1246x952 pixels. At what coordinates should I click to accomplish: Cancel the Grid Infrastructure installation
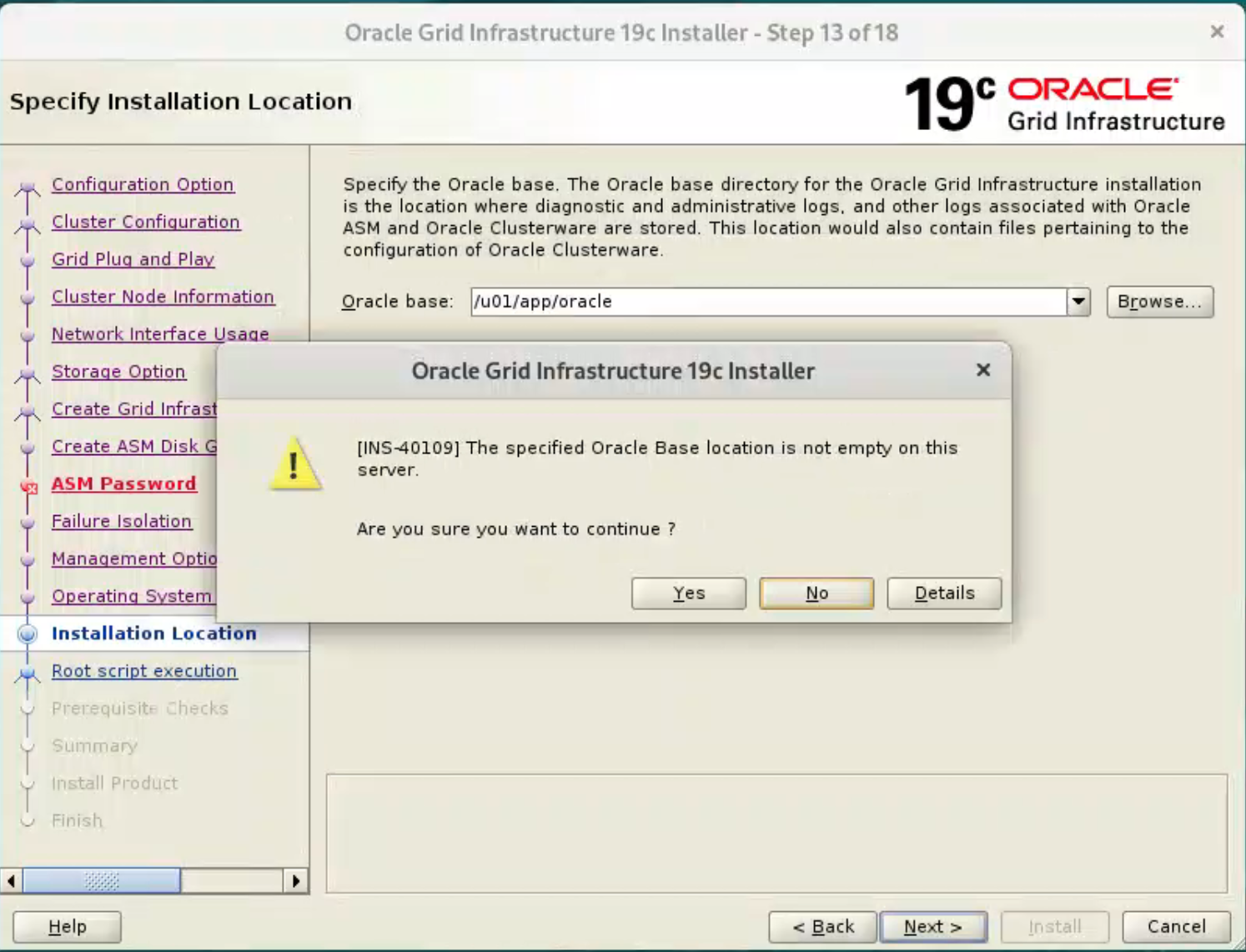1177,927
